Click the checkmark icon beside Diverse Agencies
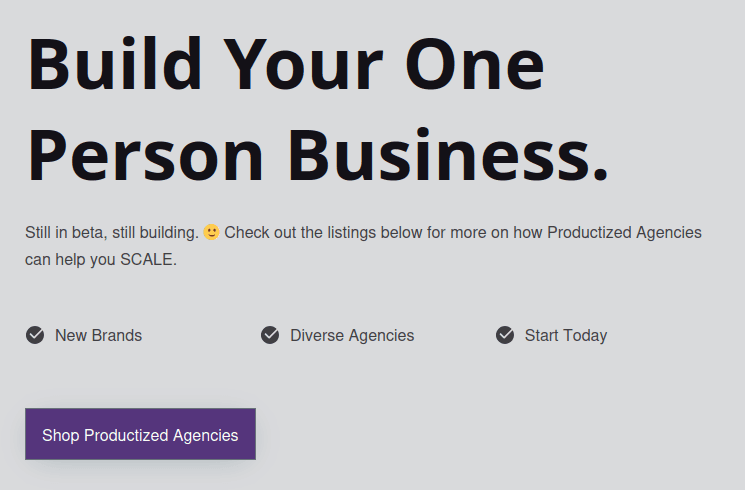 point(270,335)
